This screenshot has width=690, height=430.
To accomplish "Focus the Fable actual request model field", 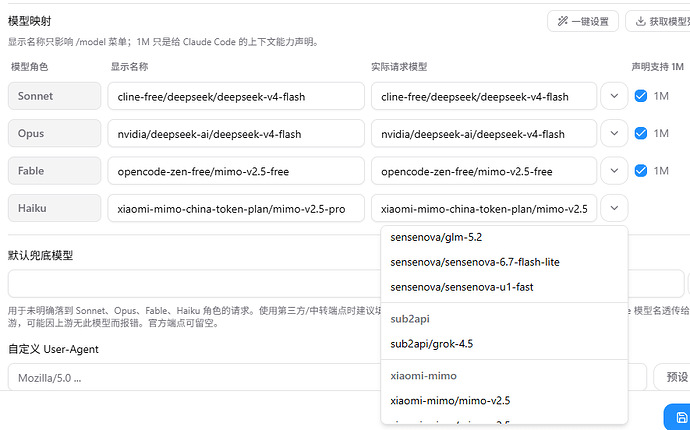I will click(x=484, y=170).
